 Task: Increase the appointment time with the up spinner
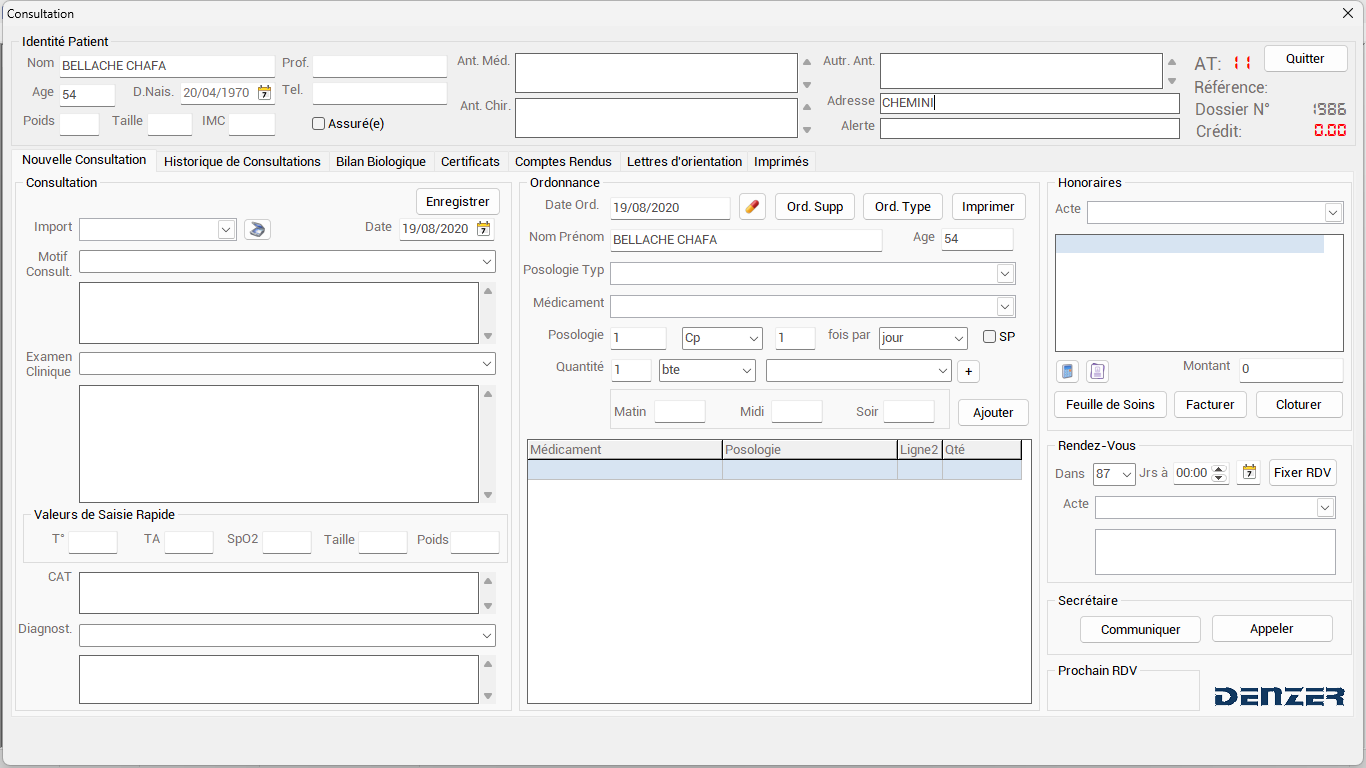pyautogui.click(x=1218, y=468)
